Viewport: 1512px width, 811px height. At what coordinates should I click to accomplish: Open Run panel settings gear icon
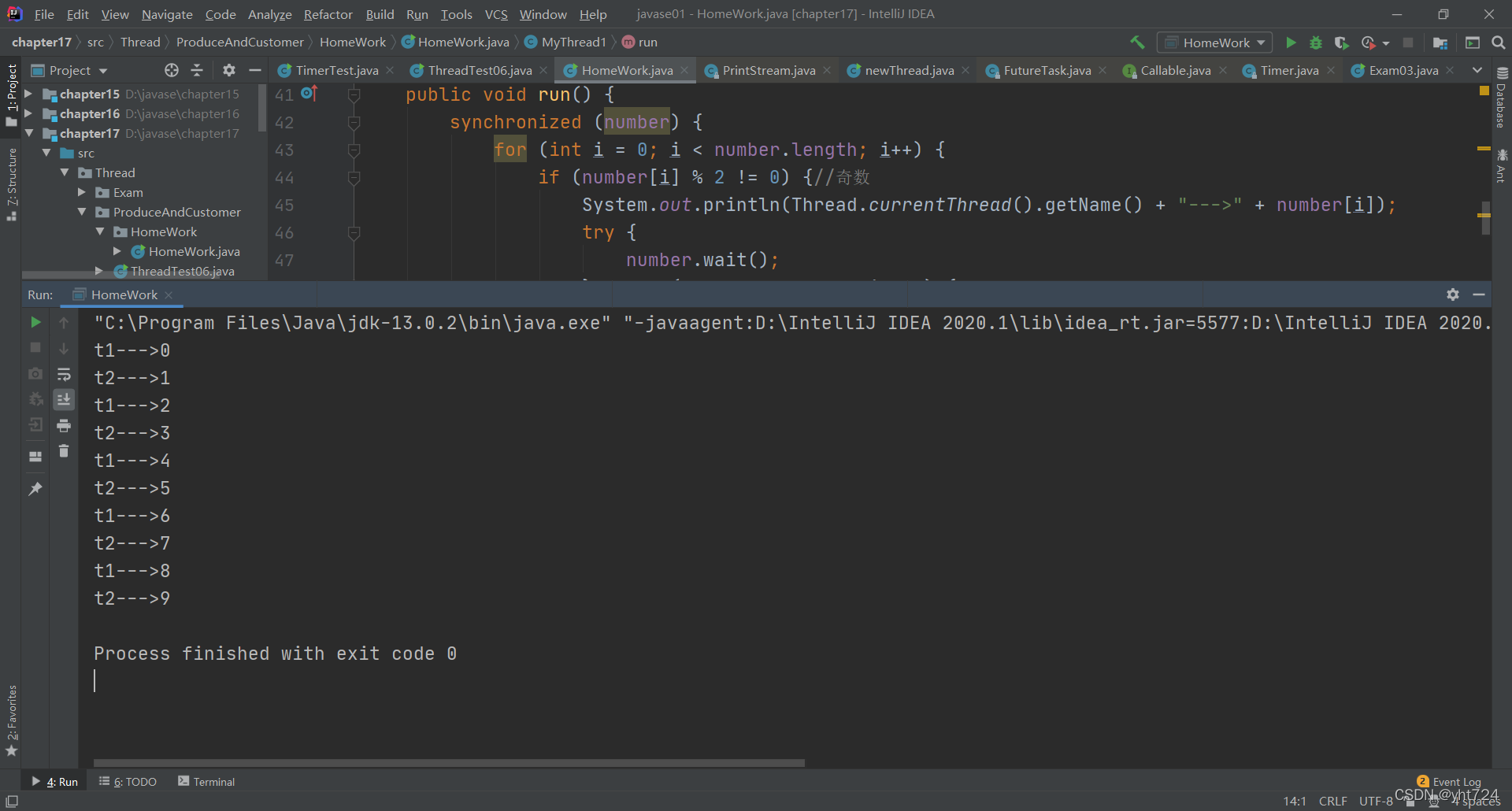click(1453, 294)
